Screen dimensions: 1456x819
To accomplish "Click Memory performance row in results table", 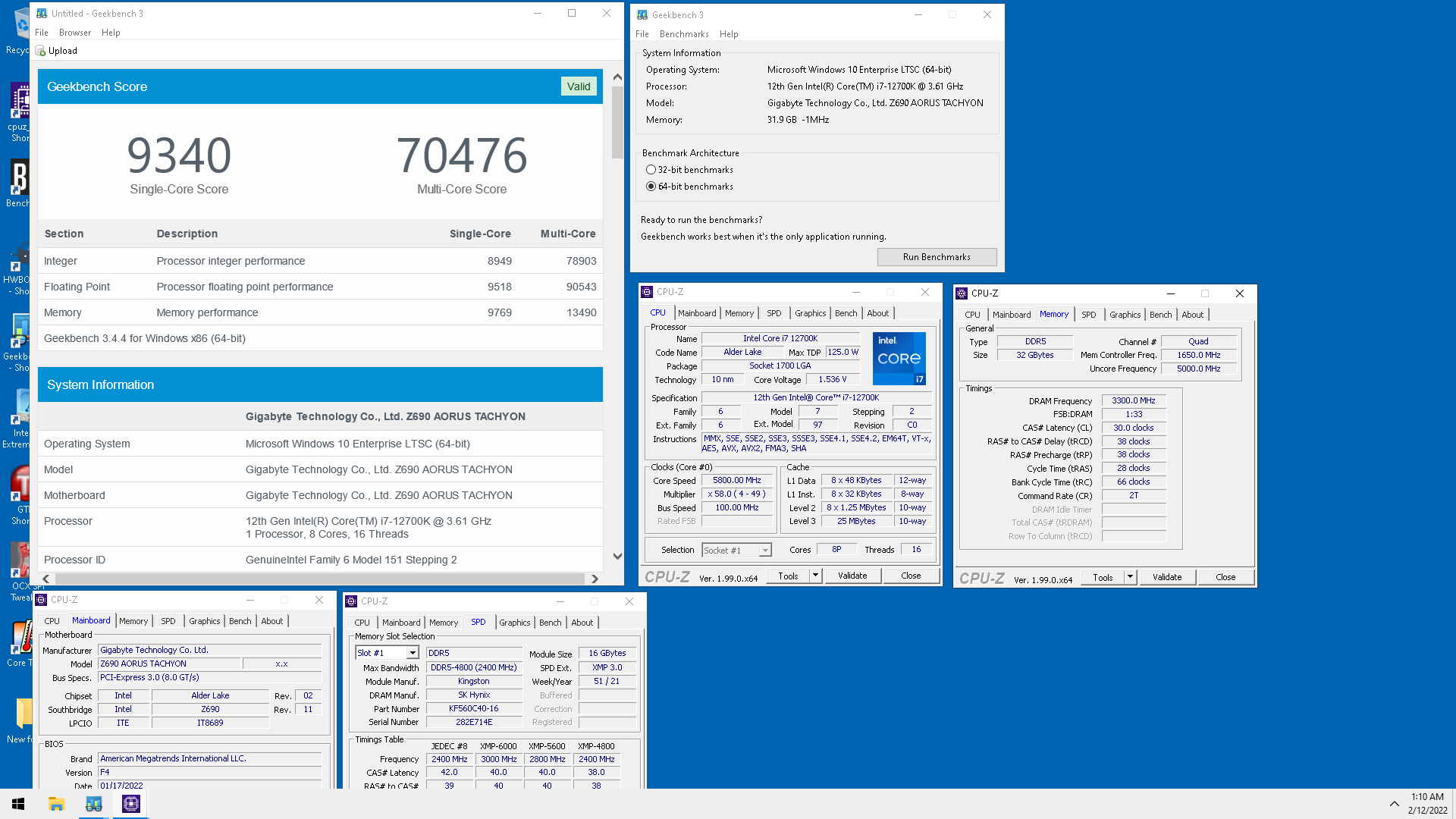I will click(320, 312).
